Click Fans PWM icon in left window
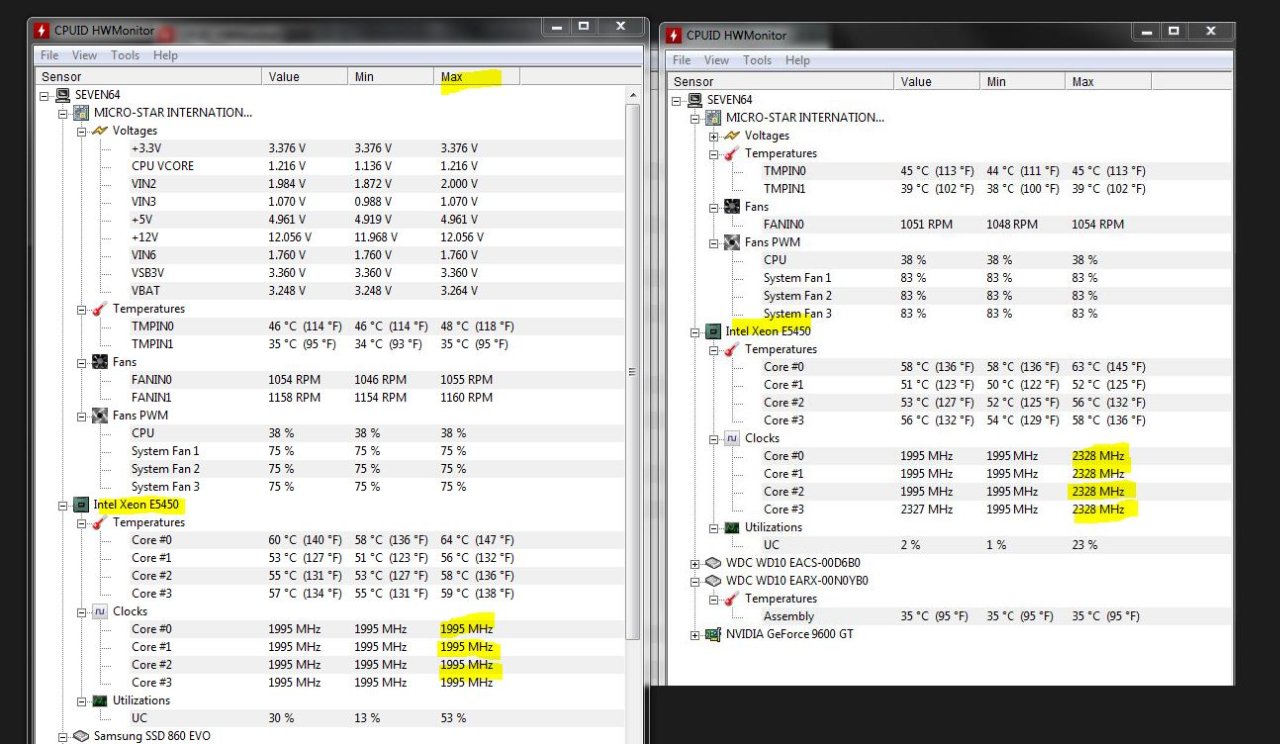The width and height of the screenshot is (1280, 744). (100, 415)
